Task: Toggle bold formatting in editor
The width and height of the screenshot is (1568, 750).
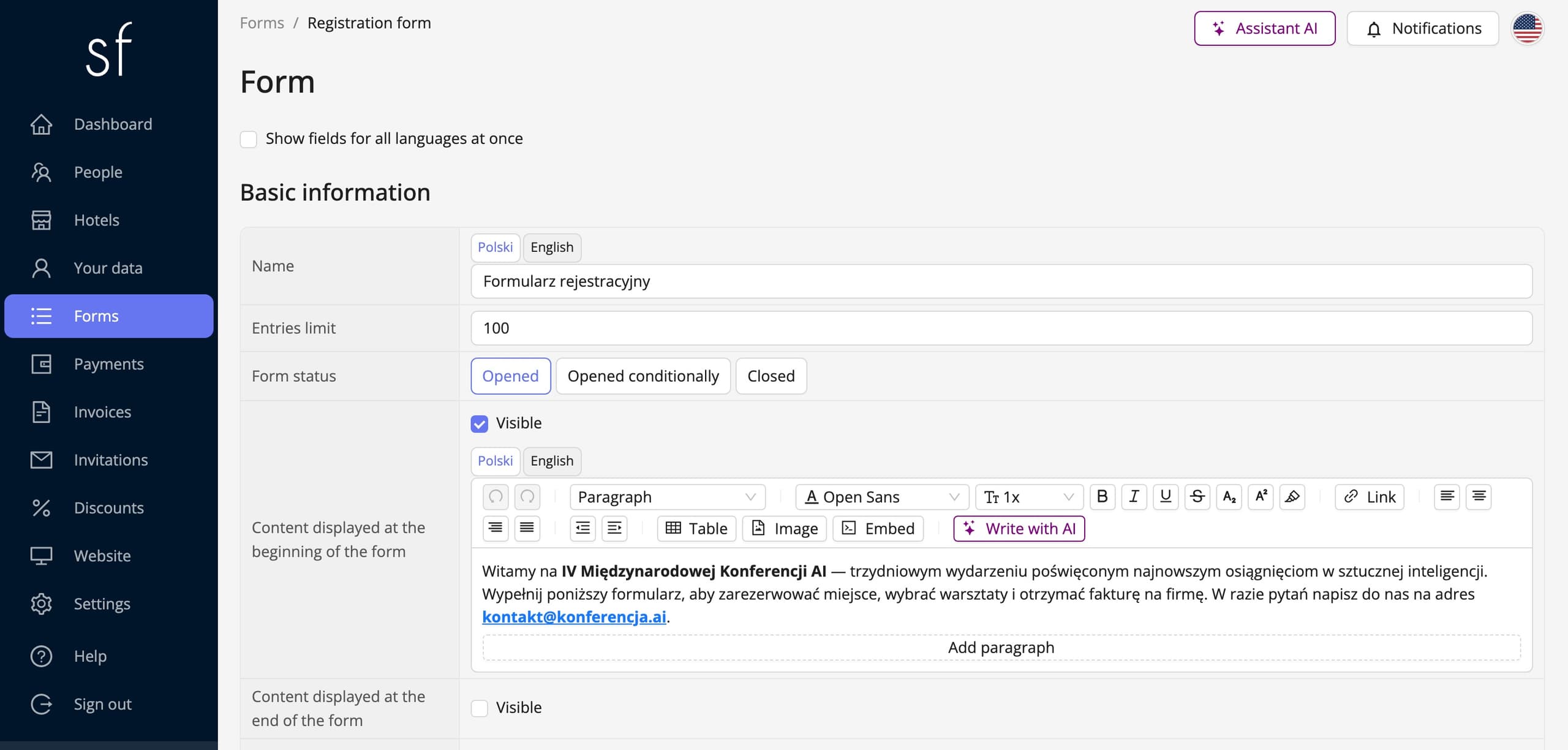Action: click(x=1102, y=497)
